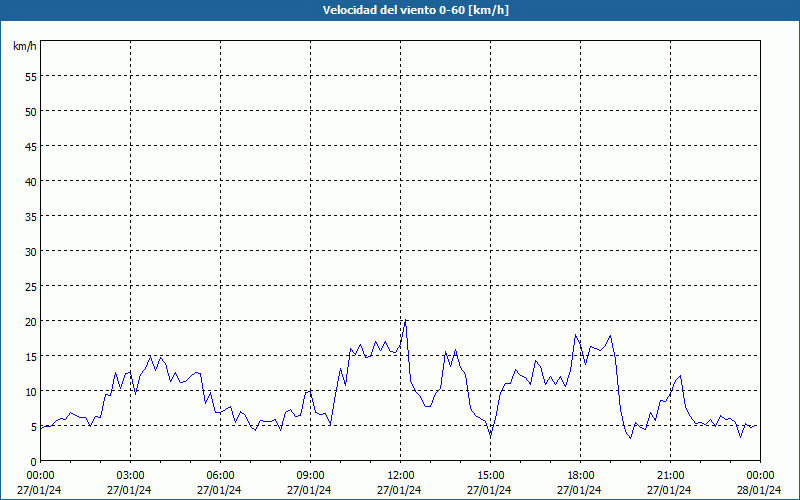Select the y-axis label "55"
Image resolution: width=800 pixels, height=500 pixels.
[x=31, y=77]
